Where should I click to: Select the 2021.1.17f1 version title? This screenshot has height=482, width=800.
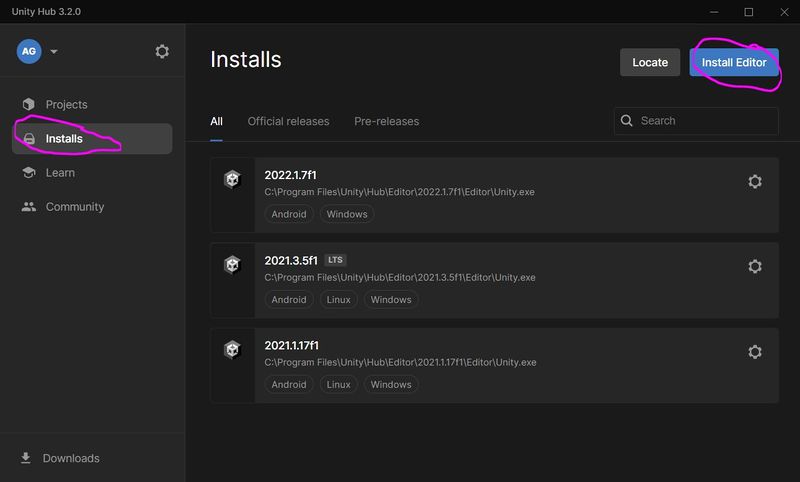pos(291,345)
